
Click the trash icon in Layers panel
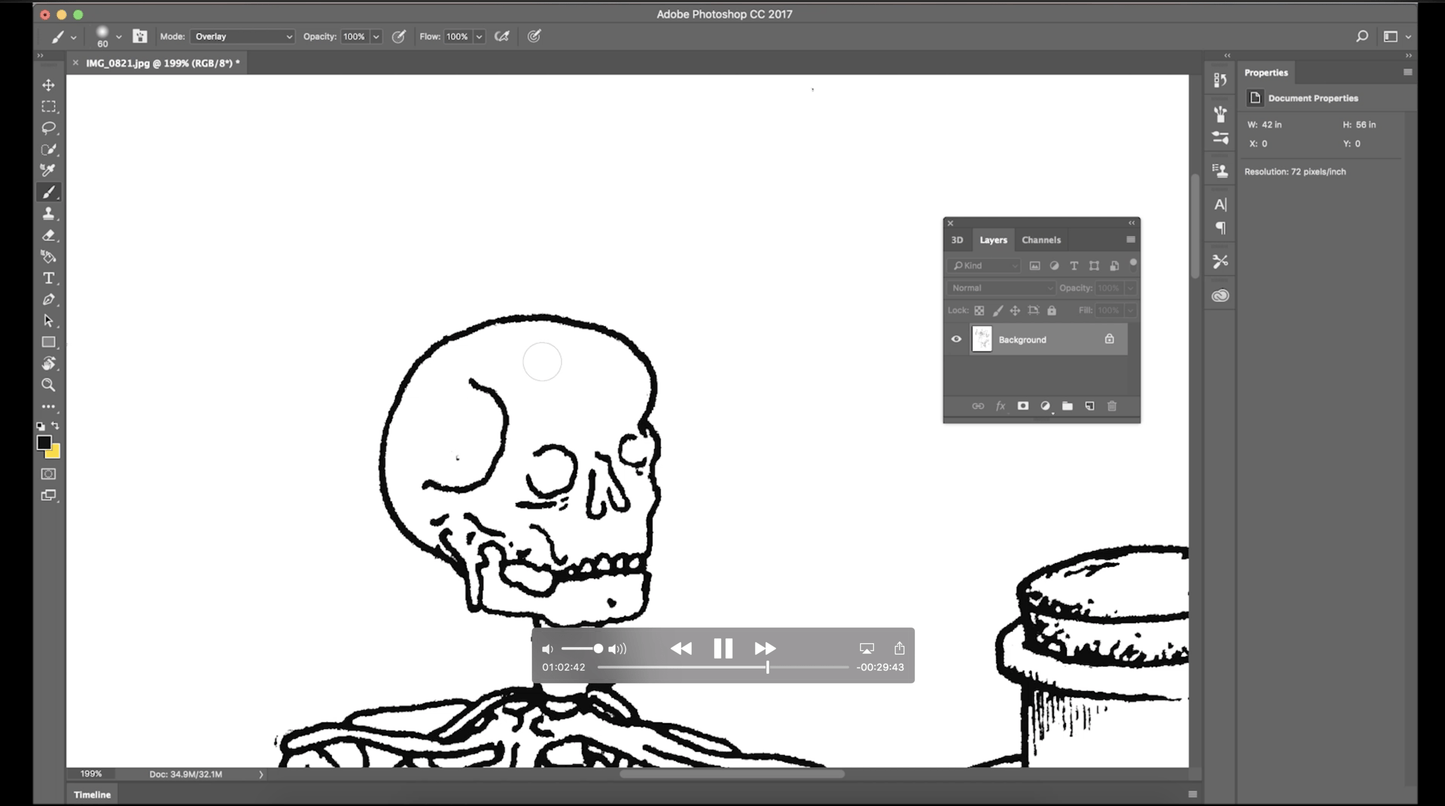coord(1111,406)
